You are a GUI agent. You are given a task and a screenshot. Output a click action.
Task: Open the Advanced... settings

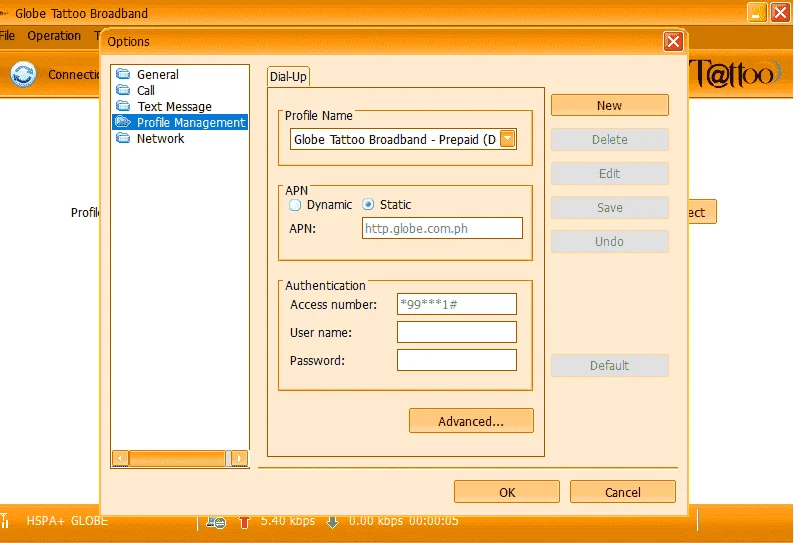tap(471, 421)
